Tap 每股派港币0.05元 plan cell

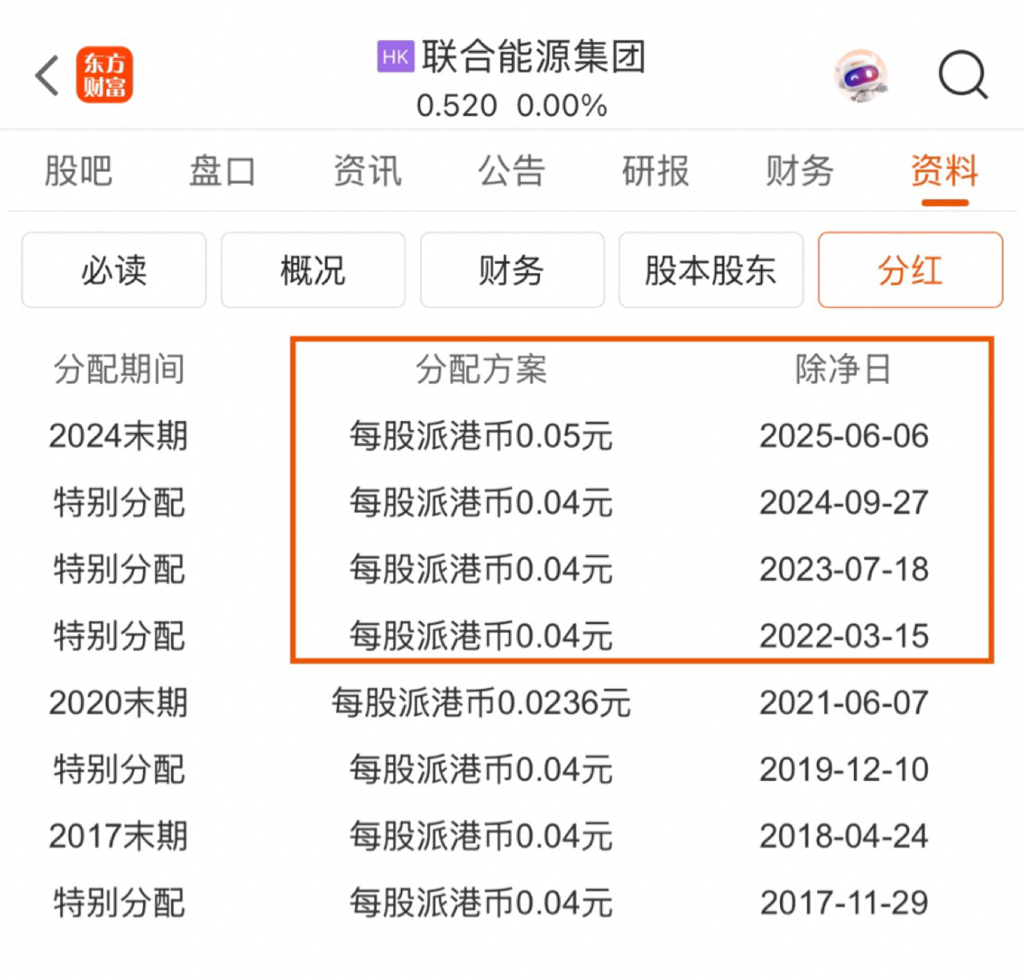tap(481, 436)
